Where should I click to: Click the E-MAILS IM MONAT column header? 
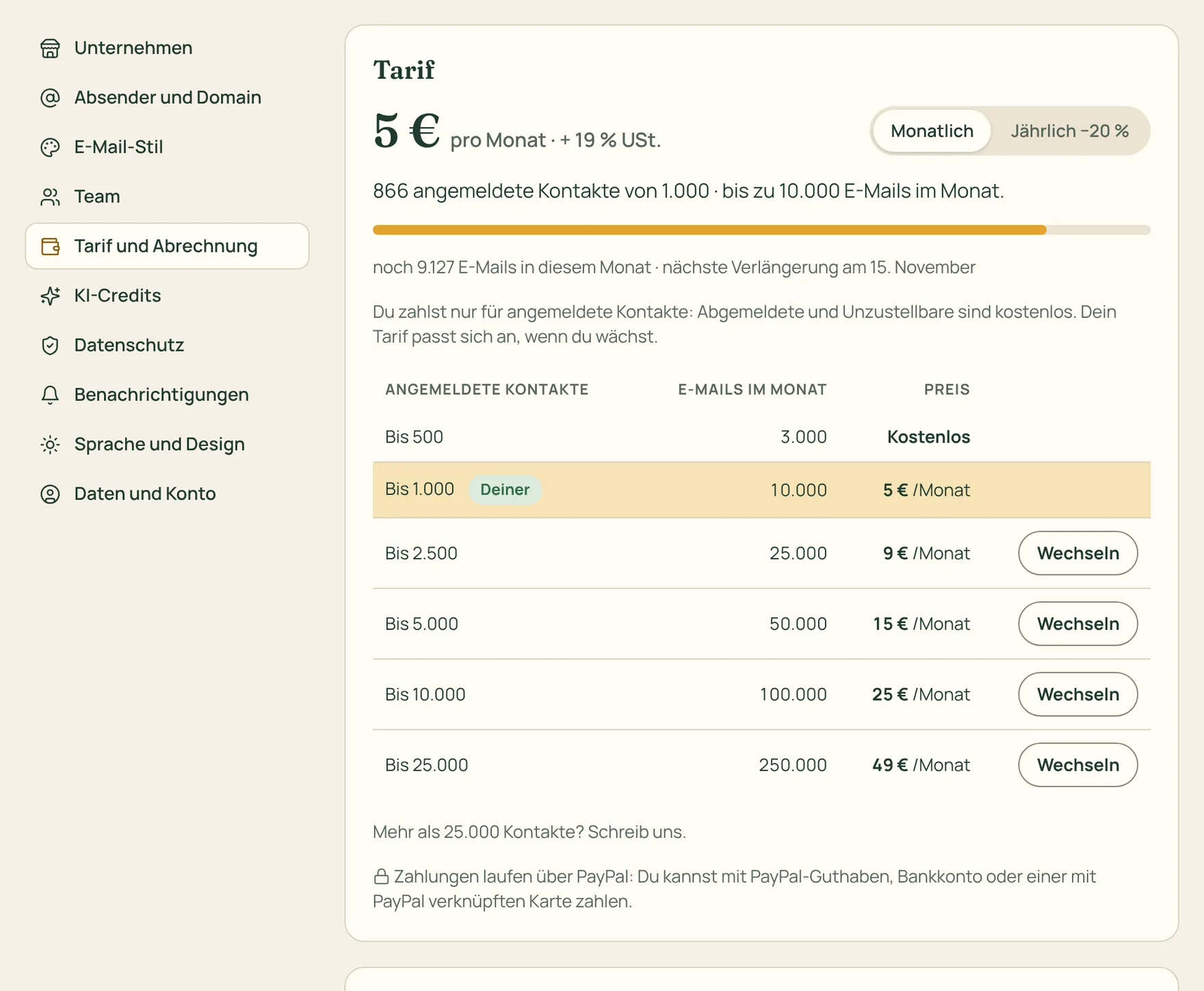click(752, 390)
